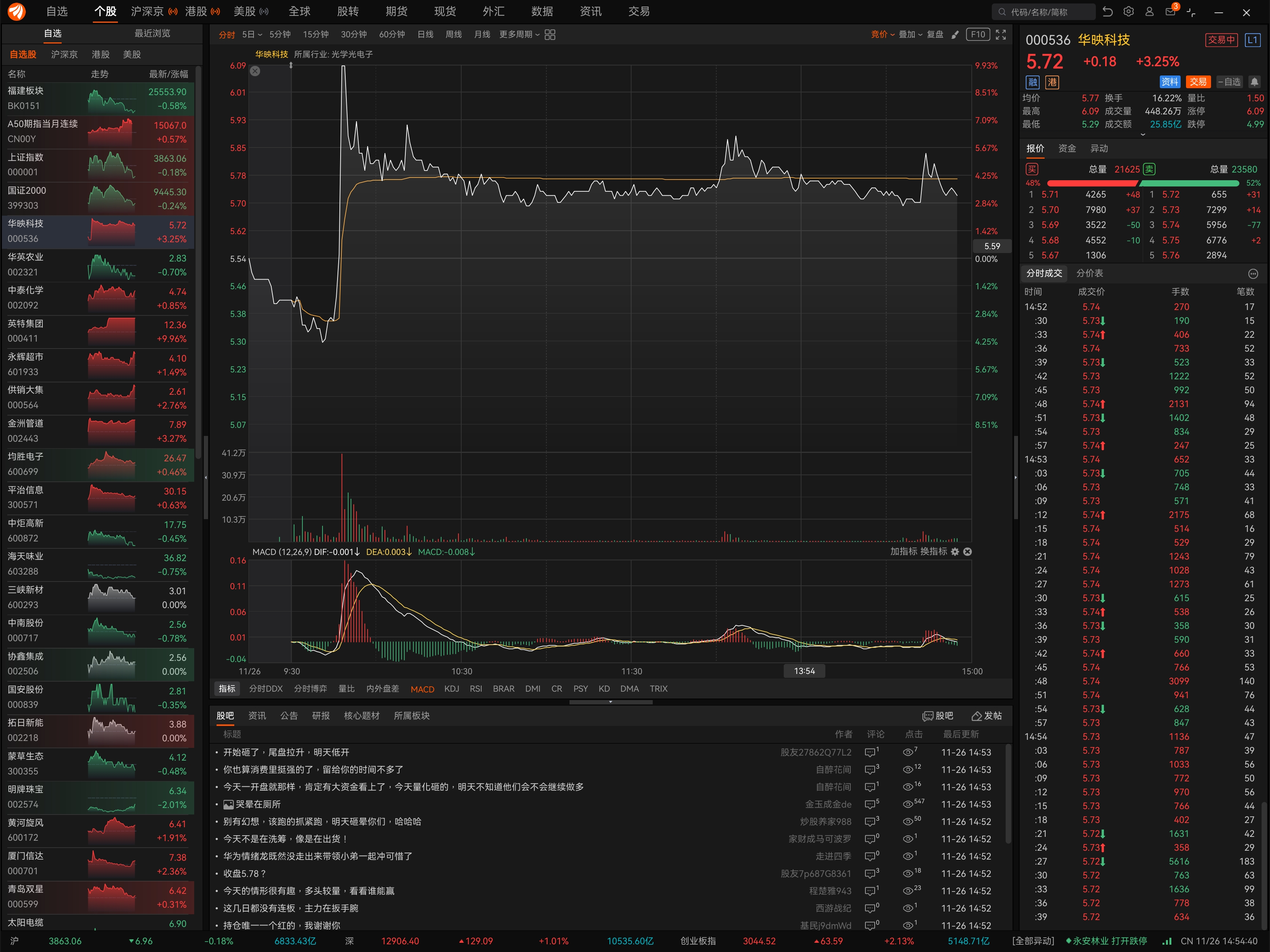Expand chart to fullscreen view
This screenshot has height=952, width=1270.
point(1001,35)
